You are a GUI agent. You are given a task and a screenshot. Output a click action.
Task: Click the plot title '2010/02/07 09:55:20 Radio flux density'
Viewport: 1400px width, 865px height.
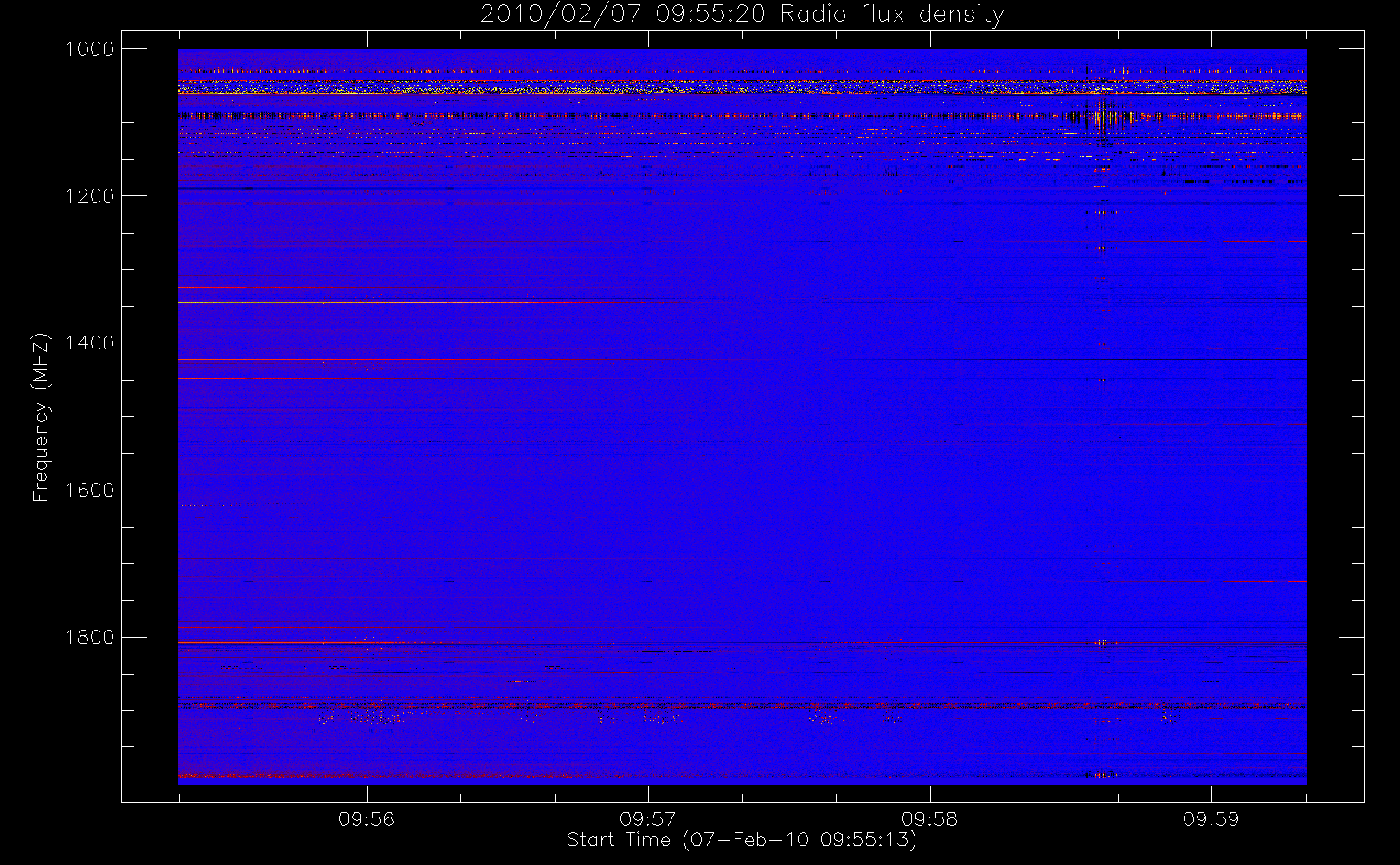tap(742, 15)
